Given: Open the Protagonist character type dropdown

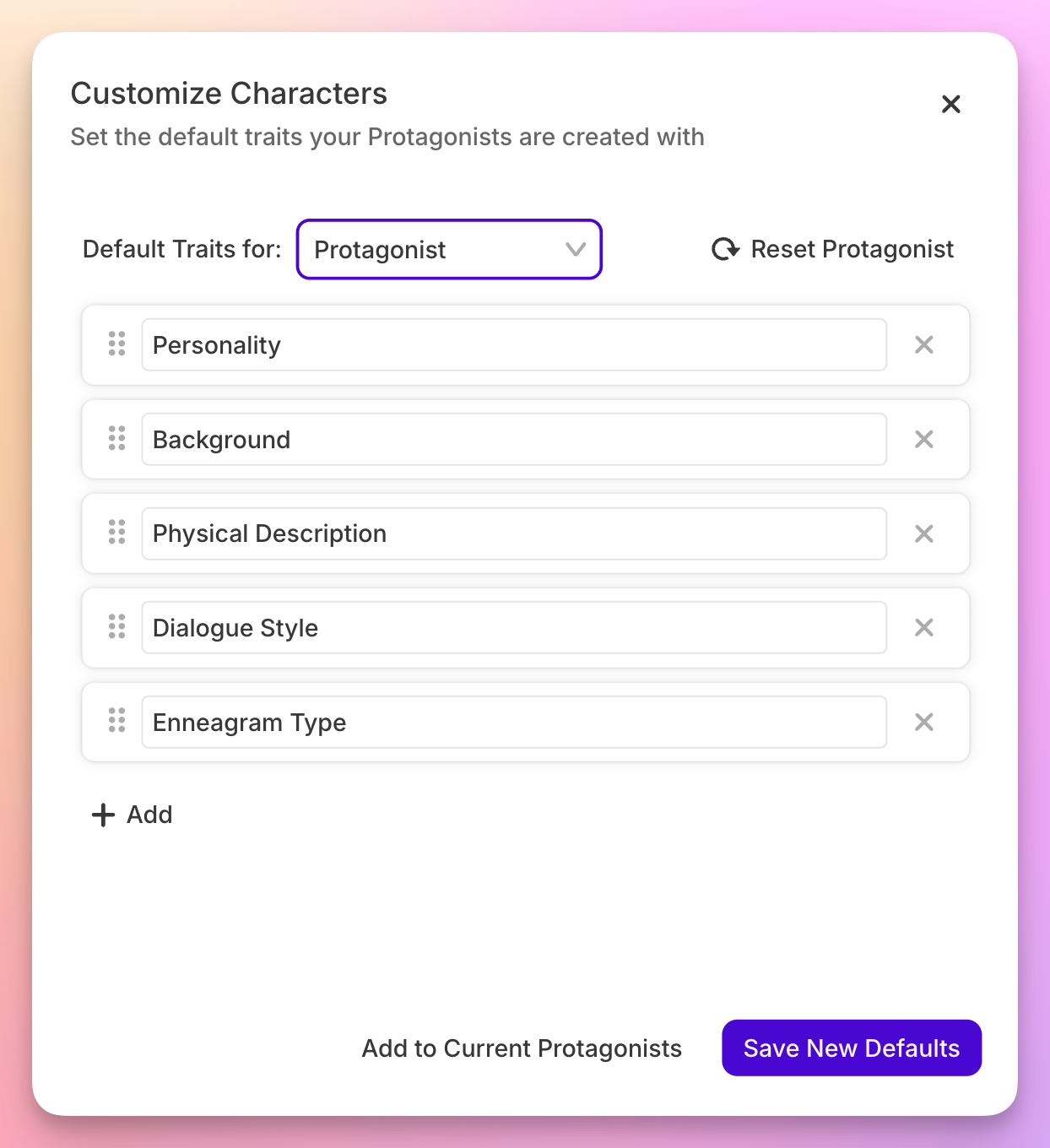Looking at the screenshot, I should click(449, 249).
